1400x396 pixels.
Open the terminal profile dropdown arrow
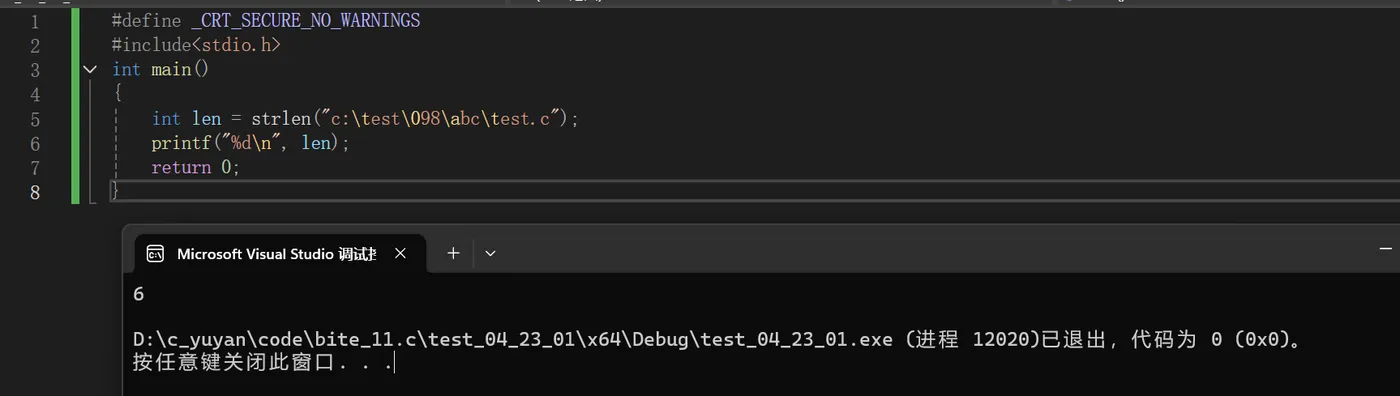(x=490, y=254)
